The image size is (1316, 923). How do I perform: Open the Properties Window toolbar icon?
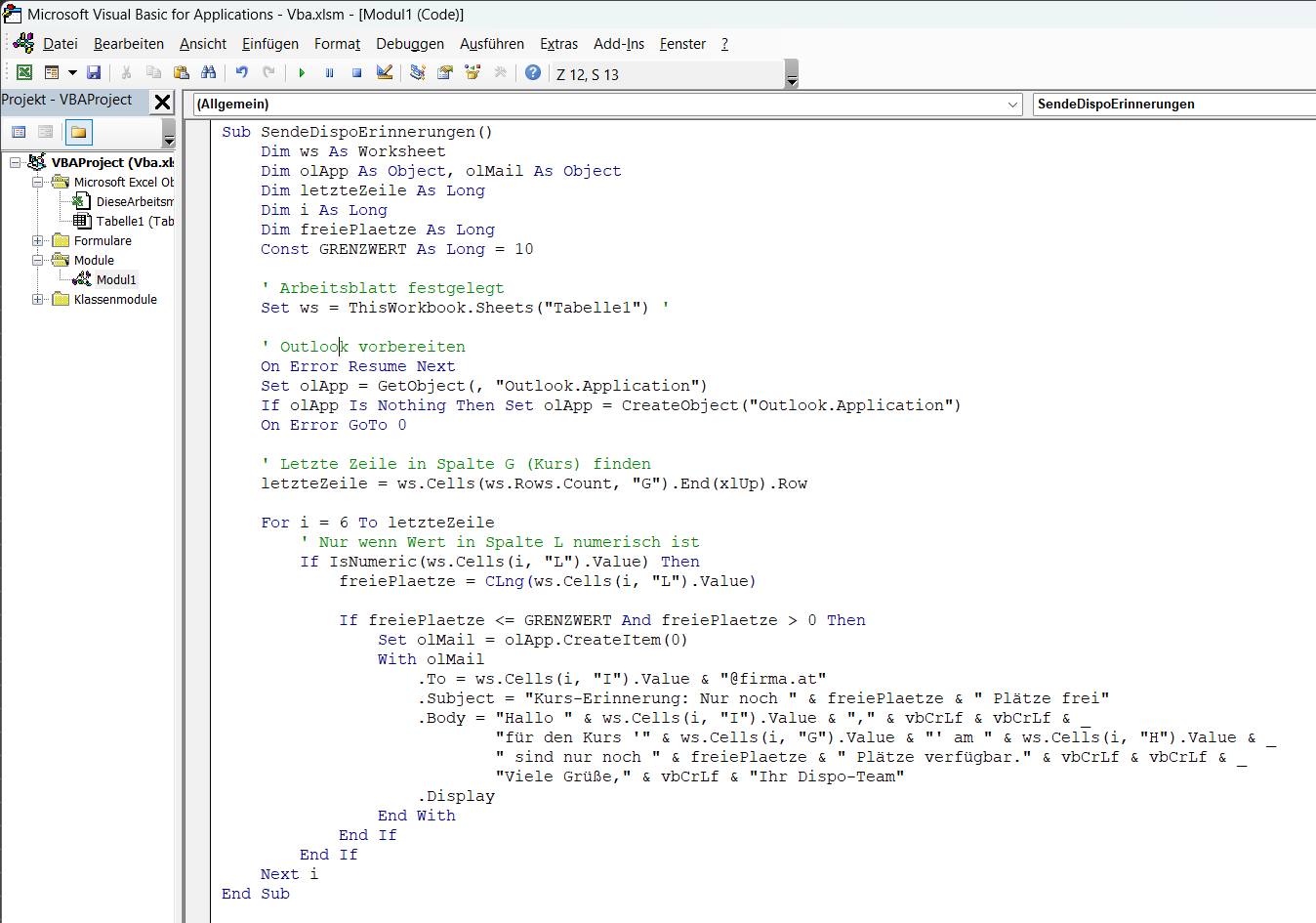click(445, 73)
